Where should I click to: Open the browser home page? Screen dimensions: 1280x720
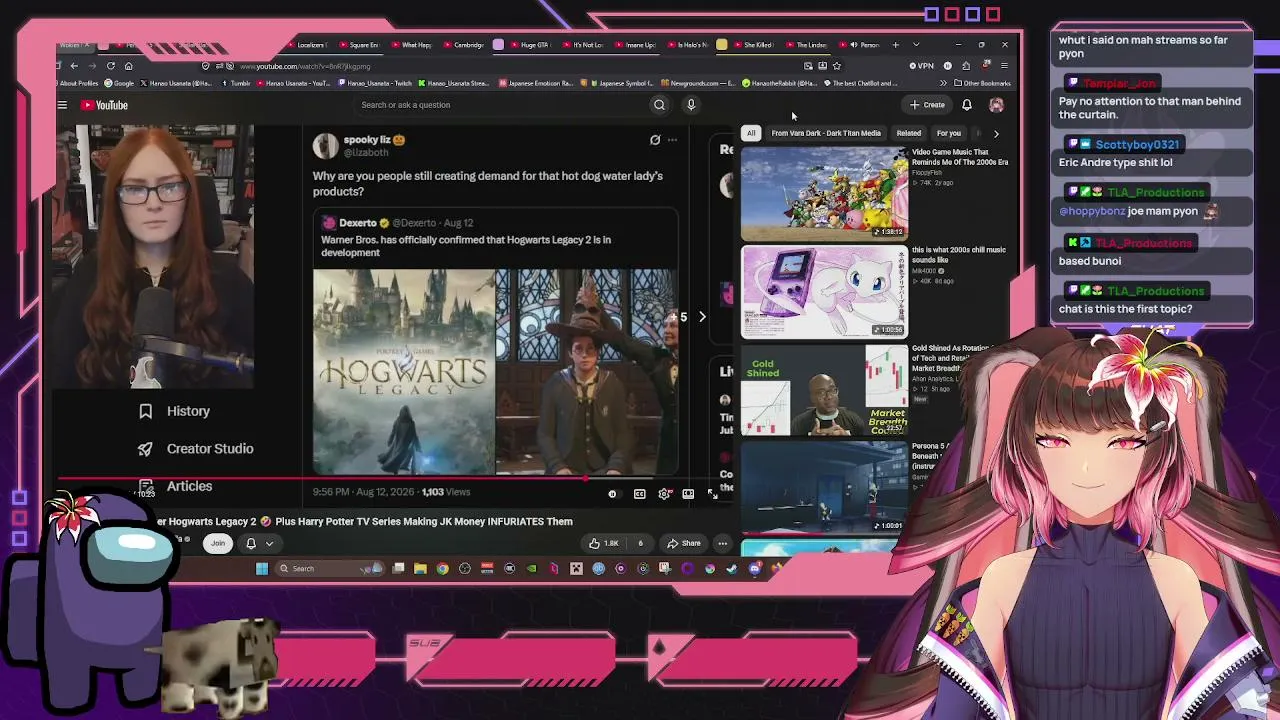128,66
